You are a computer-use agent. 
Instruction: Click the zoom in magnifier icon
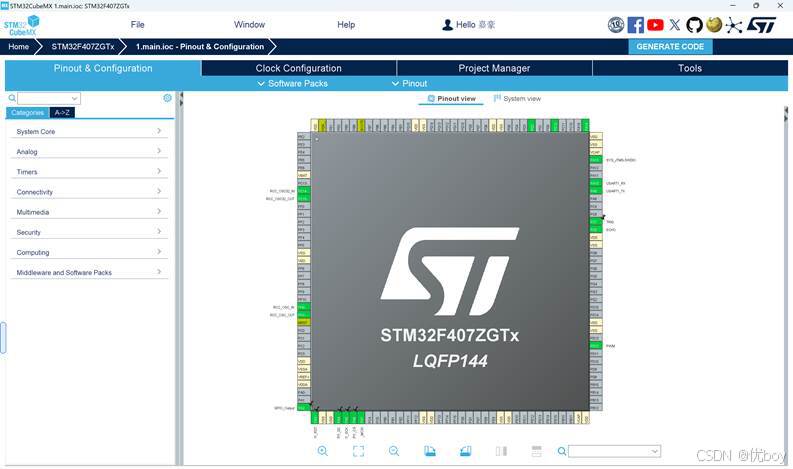[x=323, y=451]
